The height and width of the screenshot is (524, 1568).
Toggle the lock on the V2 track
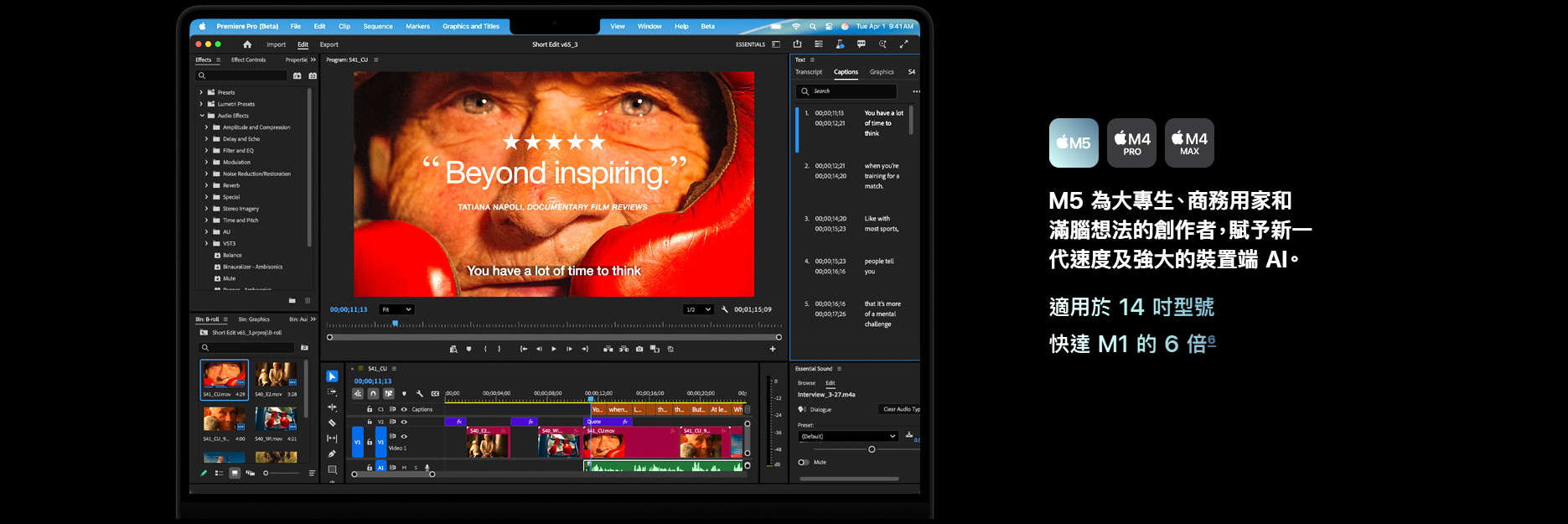[x=370, y=422]
